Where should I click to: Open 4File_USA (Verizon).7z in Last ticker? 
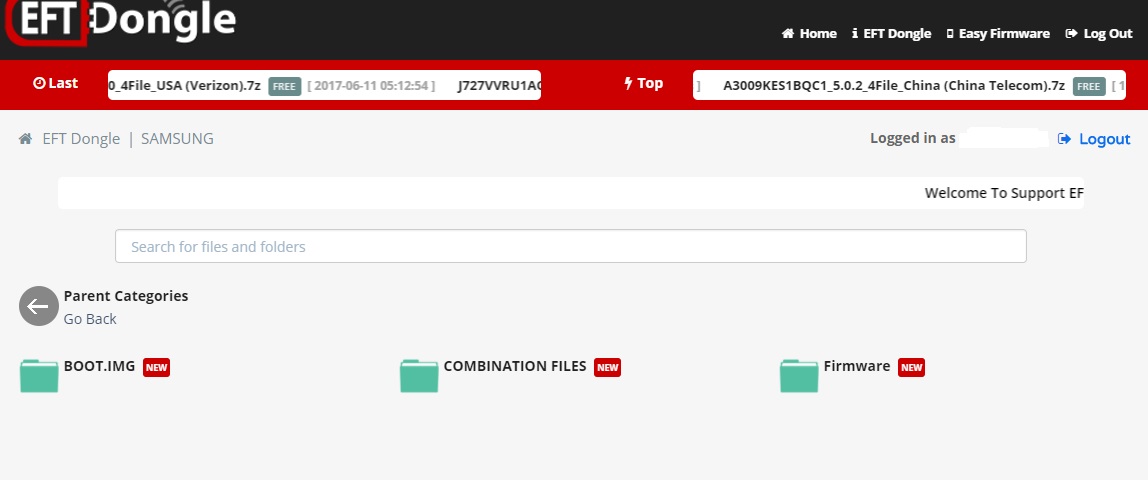184,86
